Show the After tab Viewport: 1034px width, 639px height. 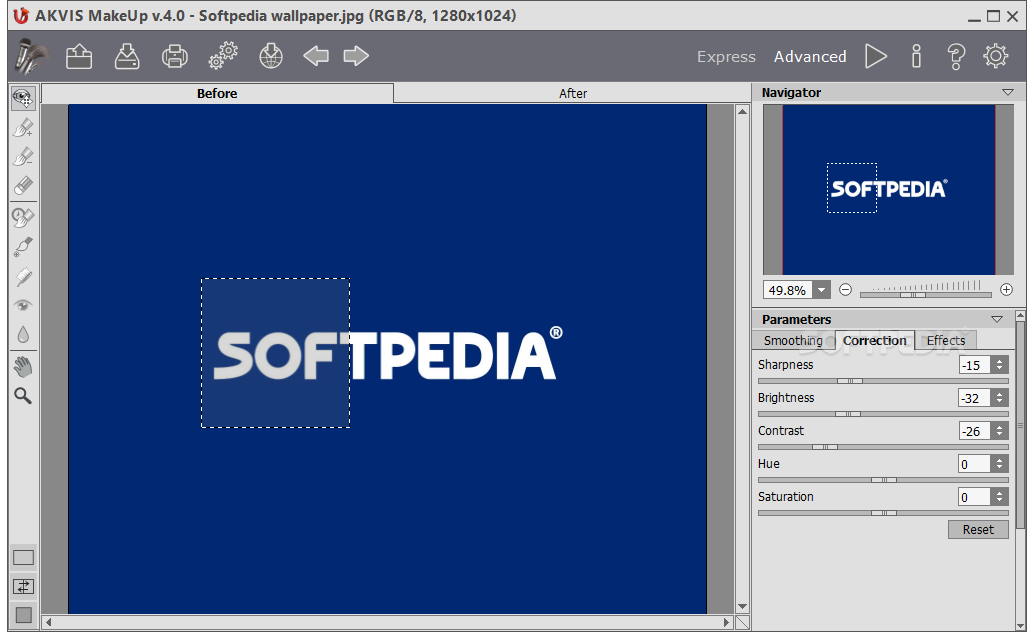point(572,94)
